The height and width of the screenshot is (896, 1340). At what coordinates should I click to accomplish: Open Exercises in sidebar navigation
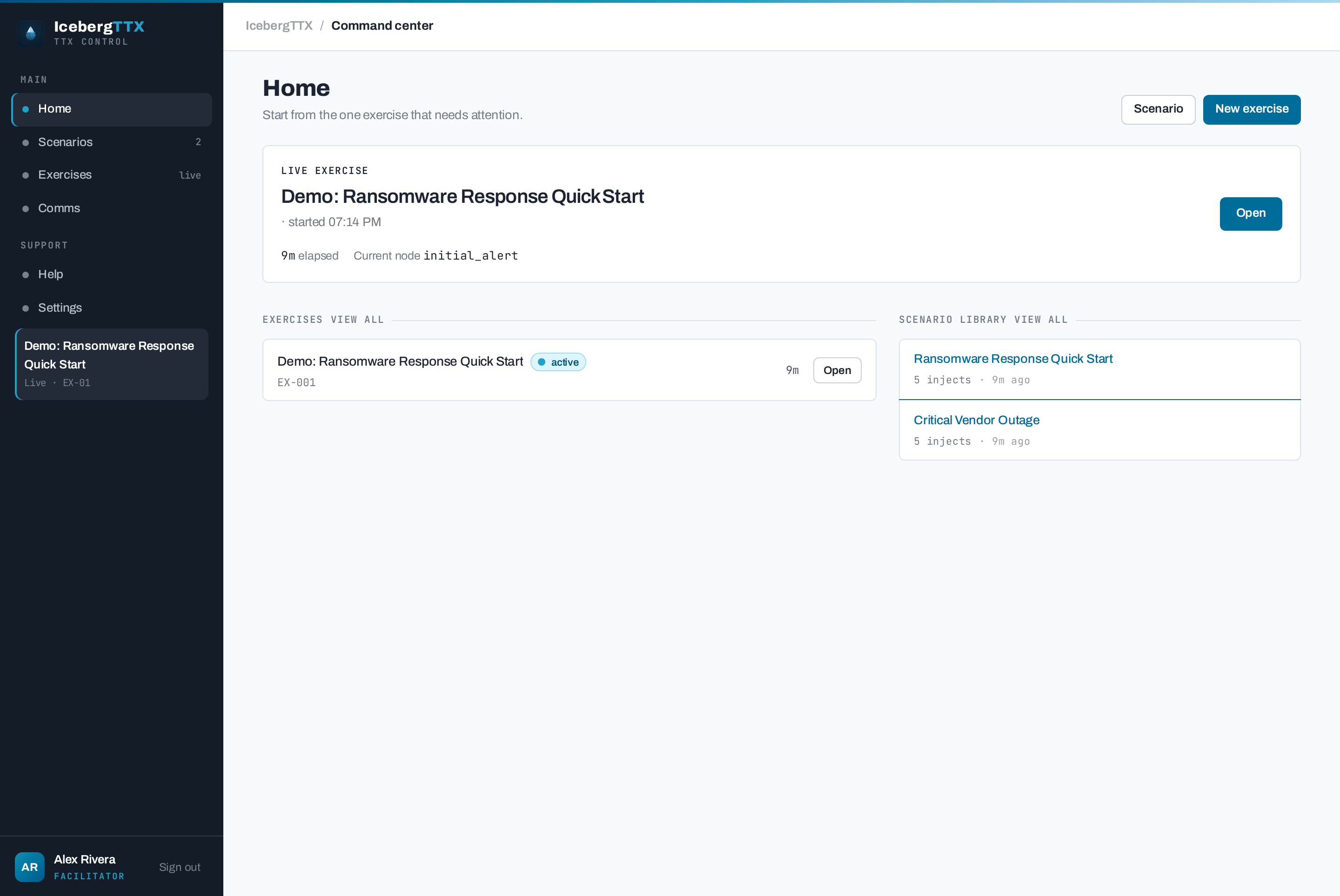point(112,175)
